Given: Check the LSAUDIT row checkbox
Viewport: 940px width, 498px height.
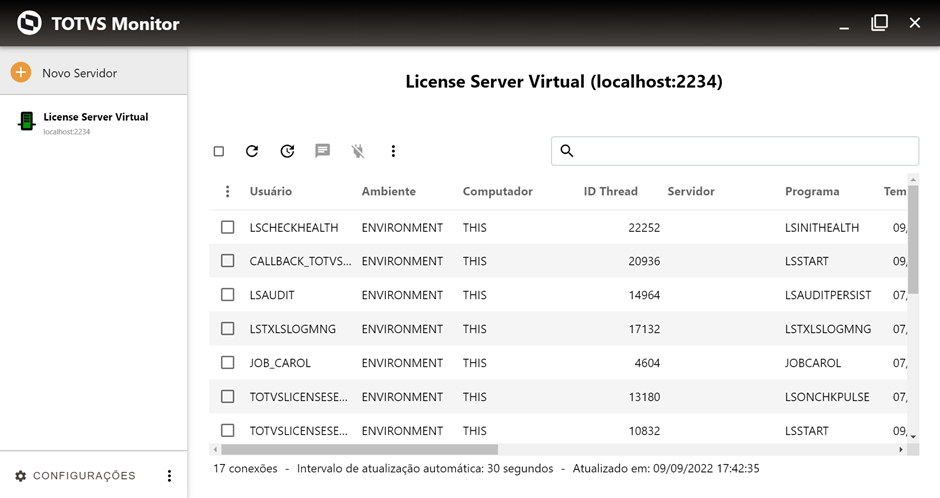Looking at the screenshot, I should click(228, 295).
